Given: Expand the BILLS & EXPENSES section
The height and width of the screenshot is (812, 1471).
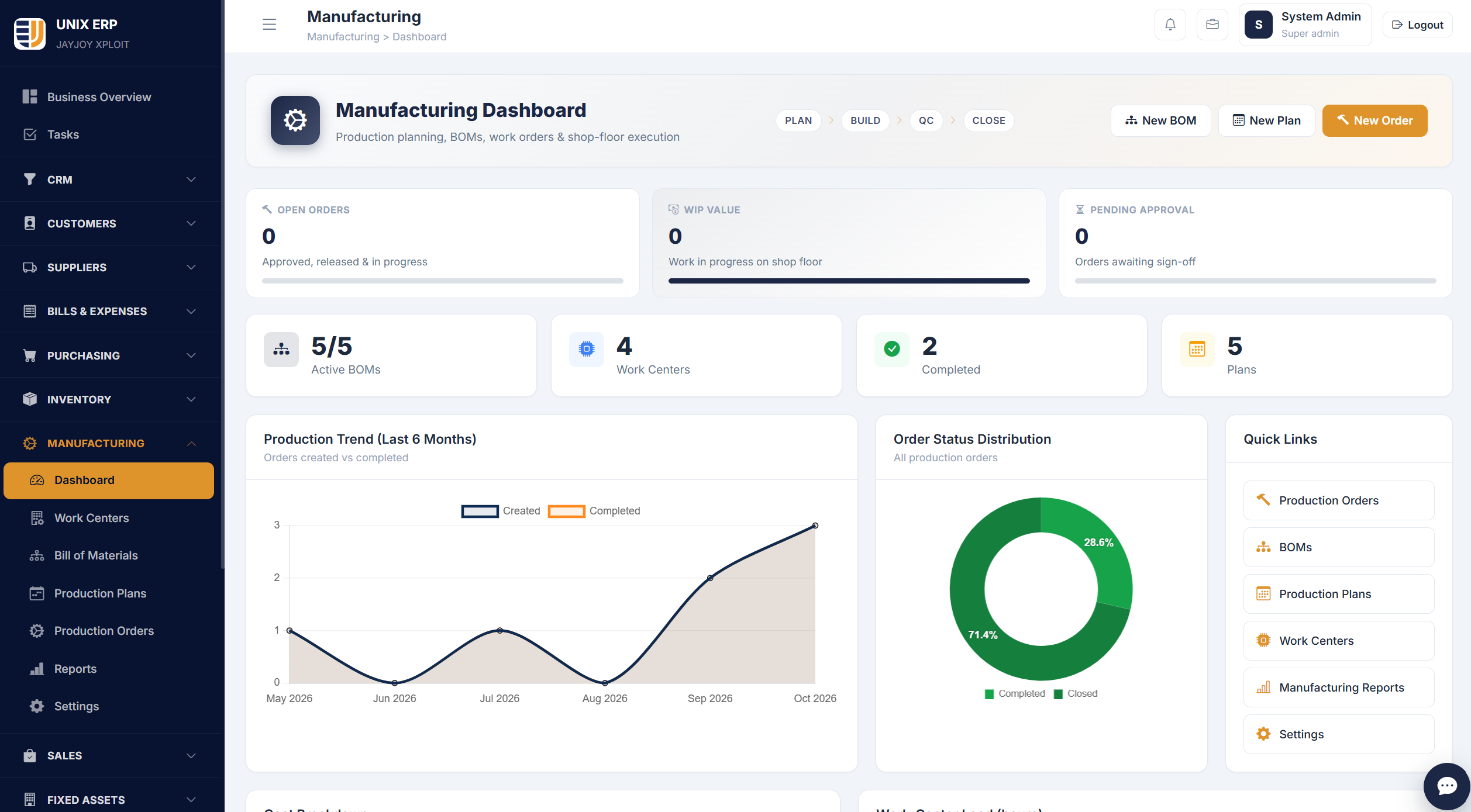Looking at the screenshot, I should [x=111, y=311].
